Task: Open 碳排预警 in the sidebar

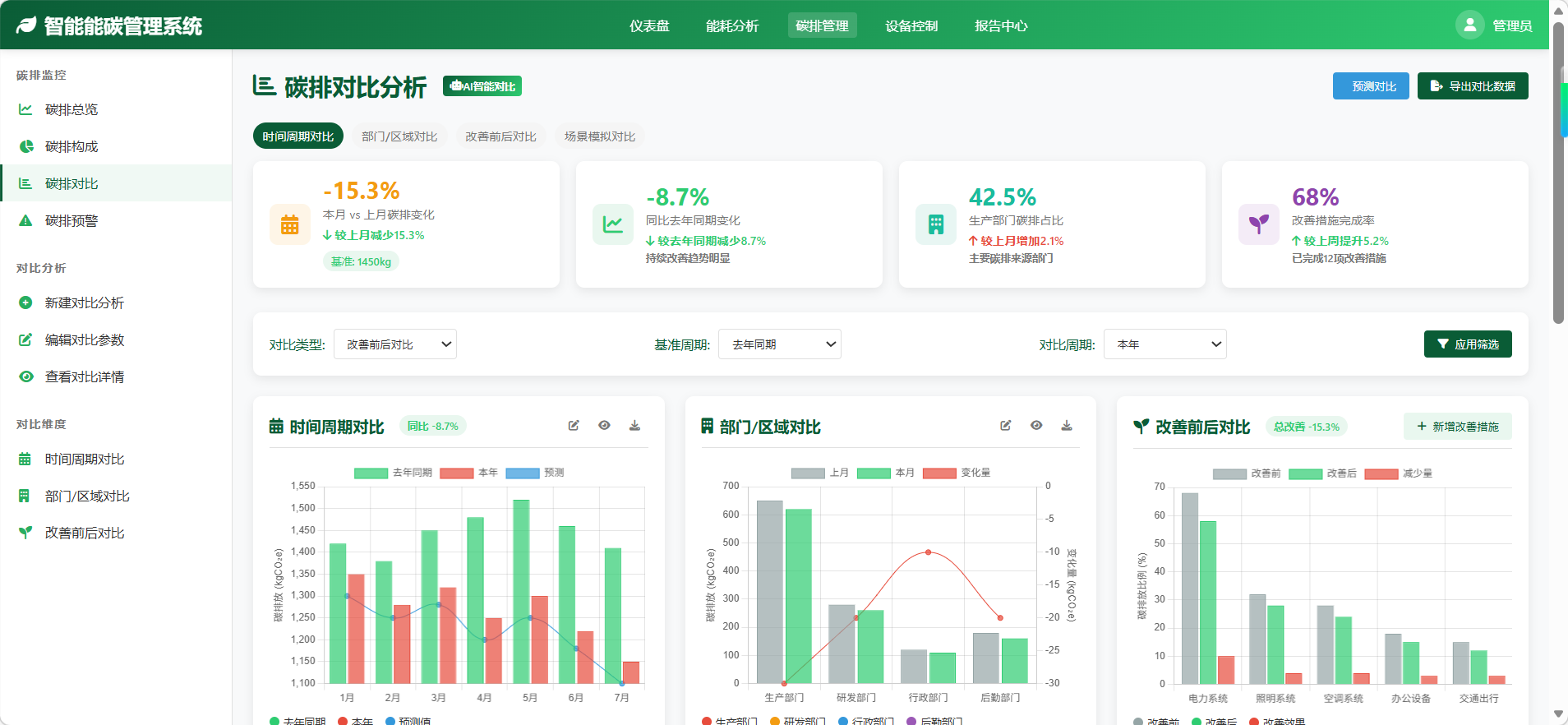Action: [71, 220]
